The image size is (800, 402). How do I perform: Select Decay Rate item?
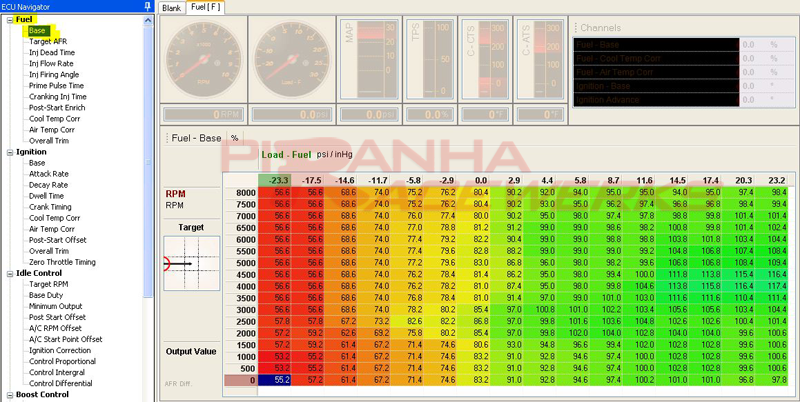pos(48,185)
